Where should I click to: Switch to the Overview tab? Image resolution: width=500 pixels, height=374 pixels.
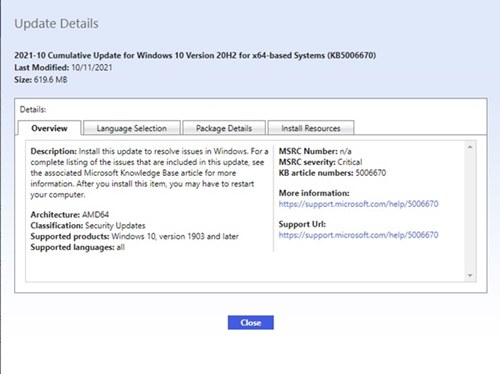pyautogui.click(x=49, y=128)
